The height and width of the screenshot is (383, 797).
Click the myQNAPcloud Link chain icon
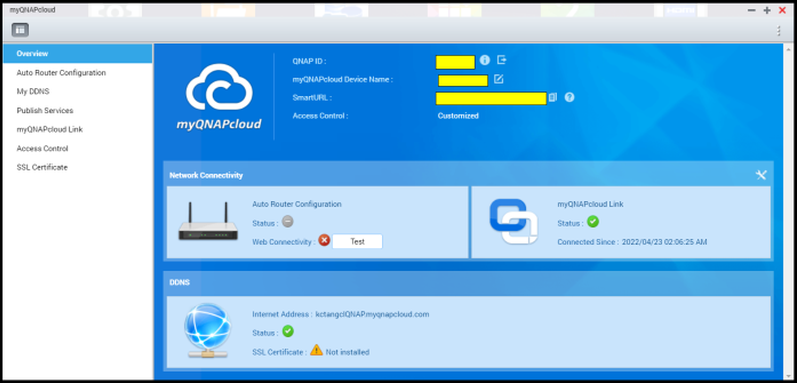513,221
